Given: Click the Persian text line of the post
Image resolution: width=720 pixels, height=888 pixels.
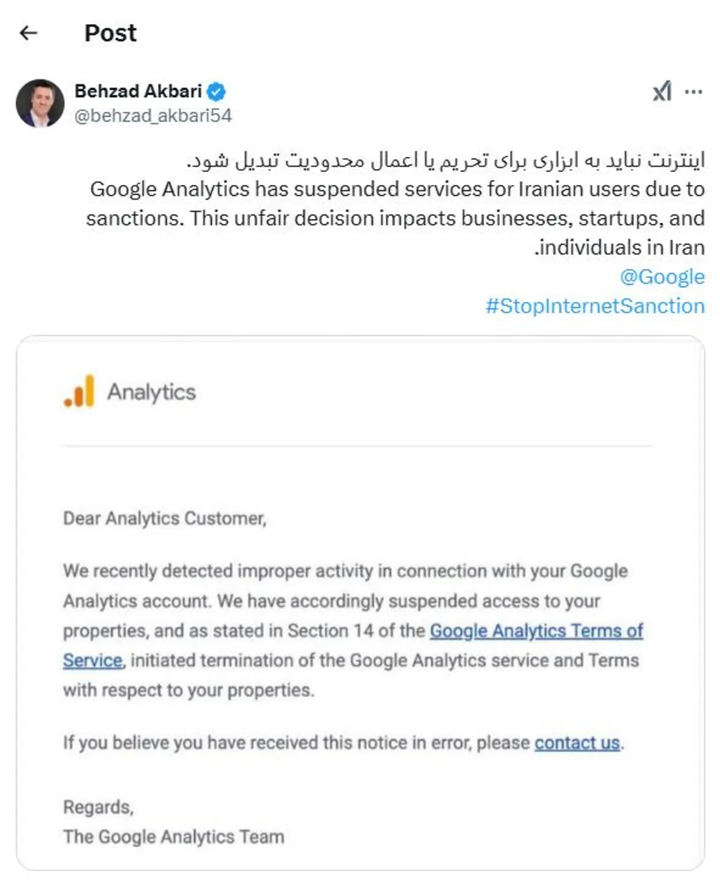Looking at the screenshot, I should pos(446,160).
